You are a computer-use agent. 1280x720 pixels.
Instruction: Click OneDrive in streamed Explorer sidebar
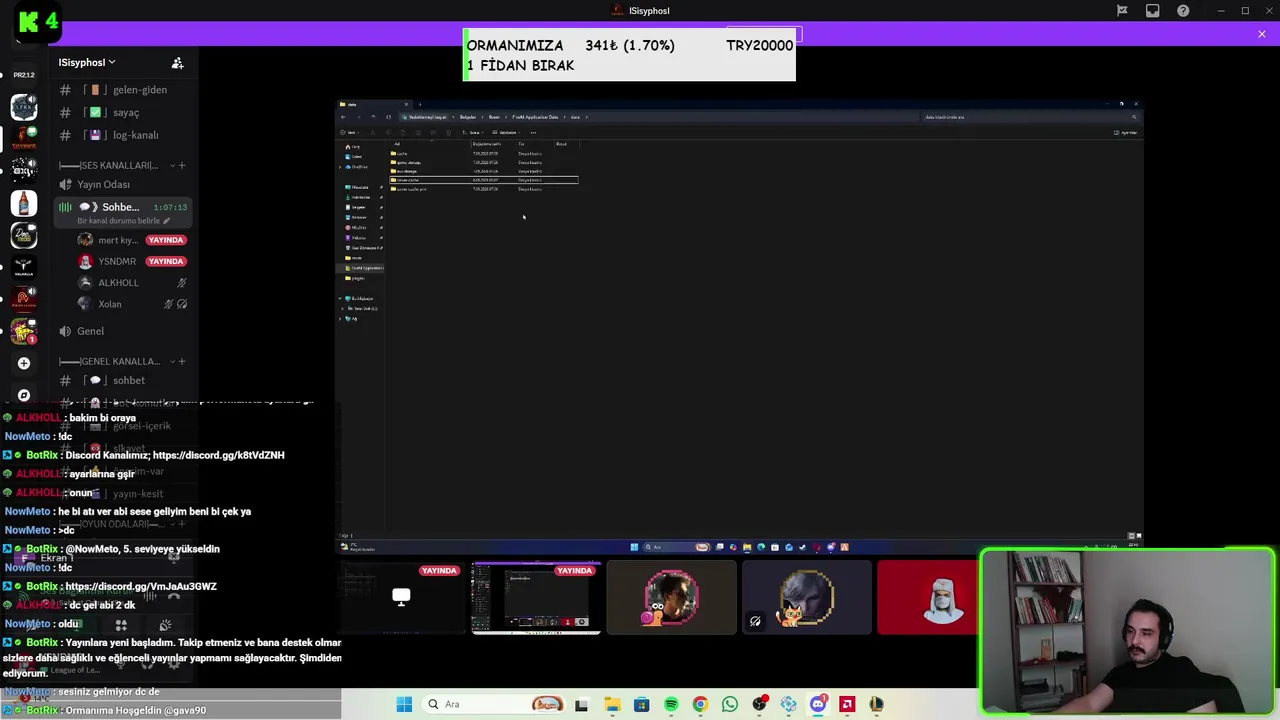coord(358,167)
